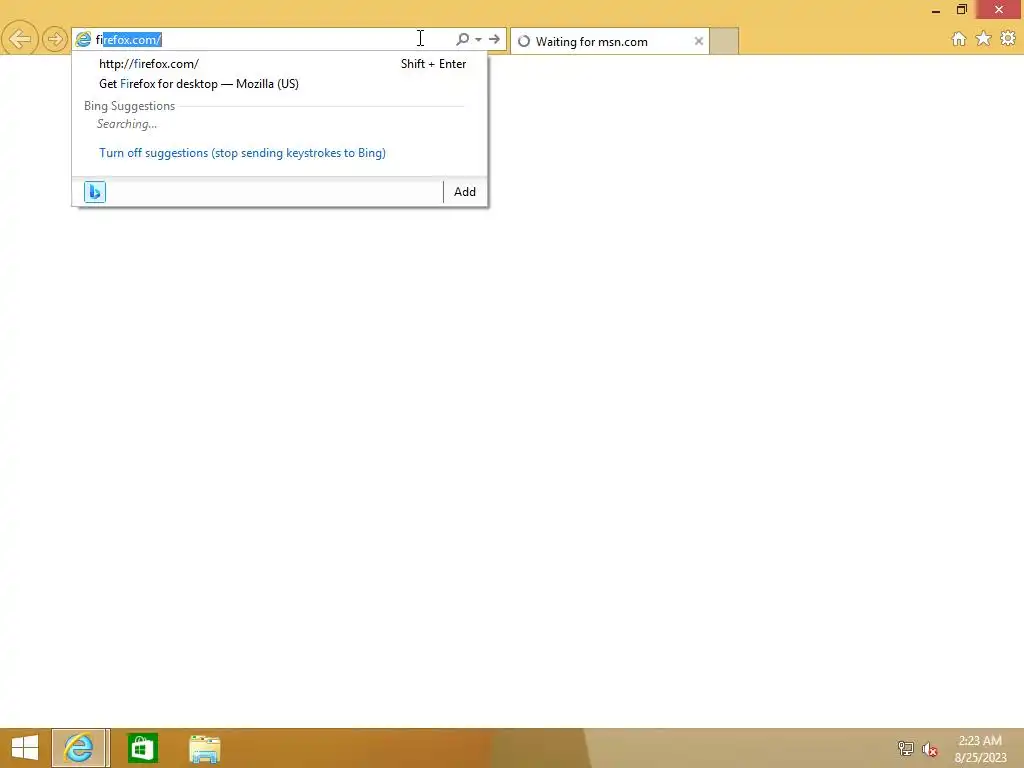The width and height of the screenshot is (1024, 768).
Task: Click the 'Searching...' status text
Action: tap(127, 124)
